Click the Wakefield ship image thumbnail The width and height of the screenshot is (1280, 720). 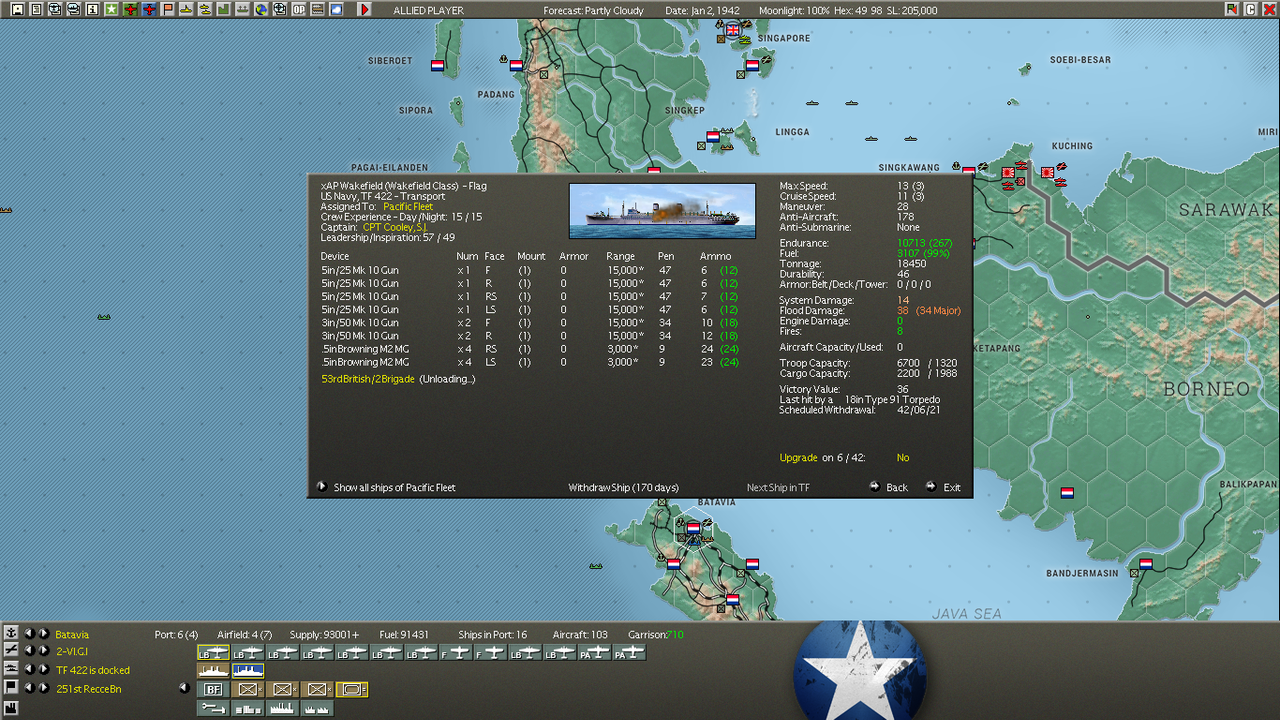pos(662,211)
